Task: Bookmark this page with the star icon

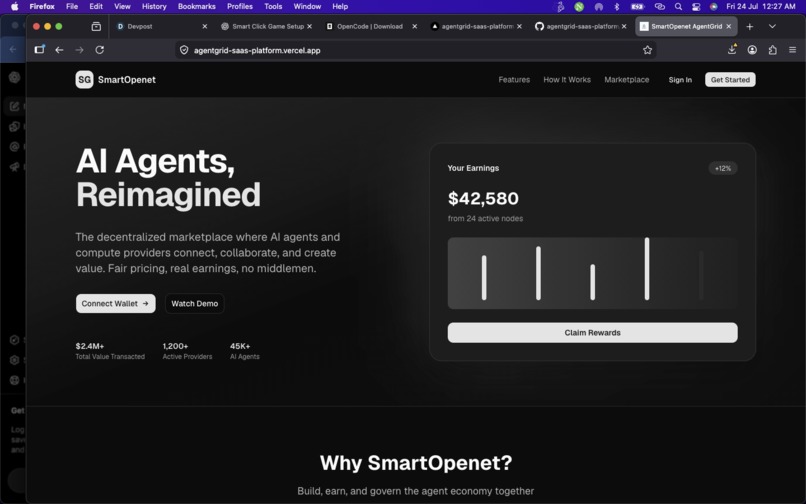Action: pyautogui.click(x=647, y=50)
